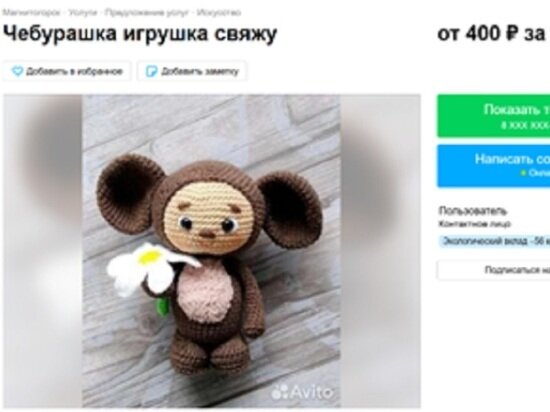Open the crocheted Cheburashka photo
Screen dimensions: 550x412
coord(211,251)
